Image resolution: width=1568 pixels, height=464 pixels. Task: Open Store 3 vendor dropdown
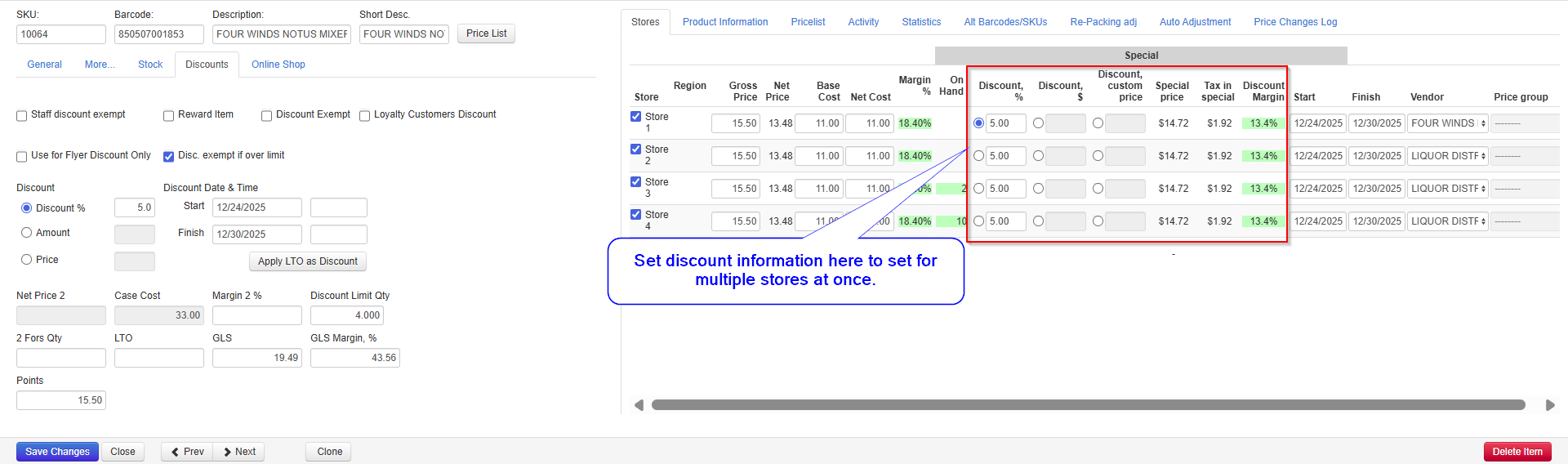coord(1448,189)
